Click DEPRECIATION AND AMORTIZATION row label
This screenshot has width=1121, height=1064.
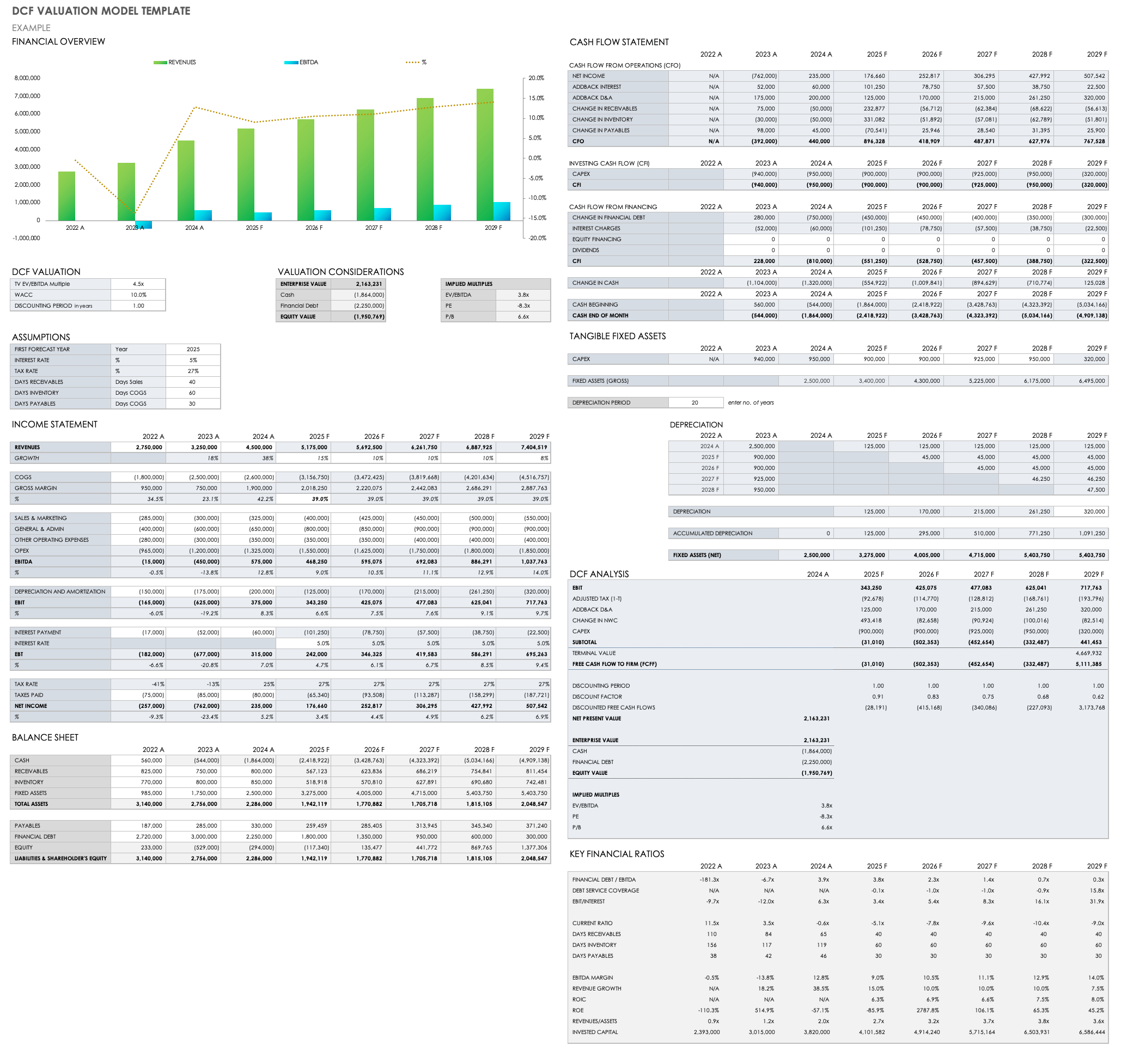pos(60,591)
